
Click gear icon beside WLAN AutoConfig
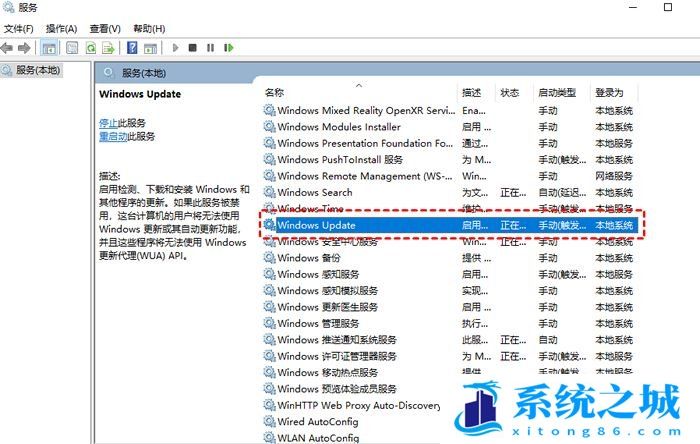[x=269, y=437]
